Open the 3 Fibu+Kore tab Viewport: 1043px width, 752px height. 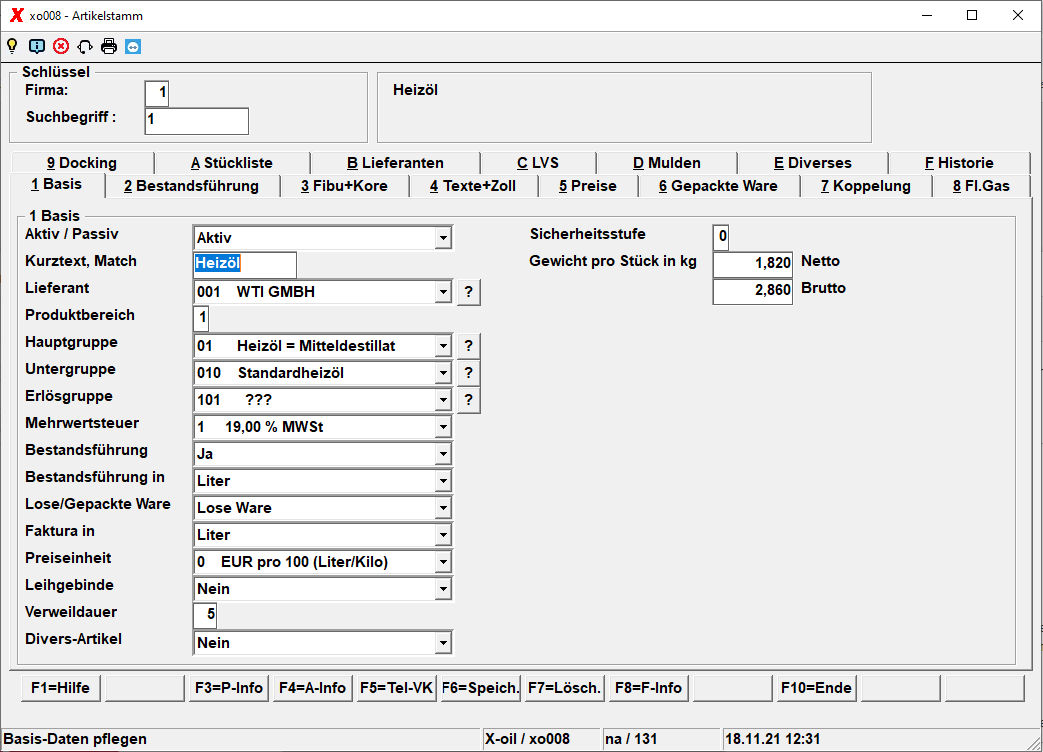[x=344, y=186]
